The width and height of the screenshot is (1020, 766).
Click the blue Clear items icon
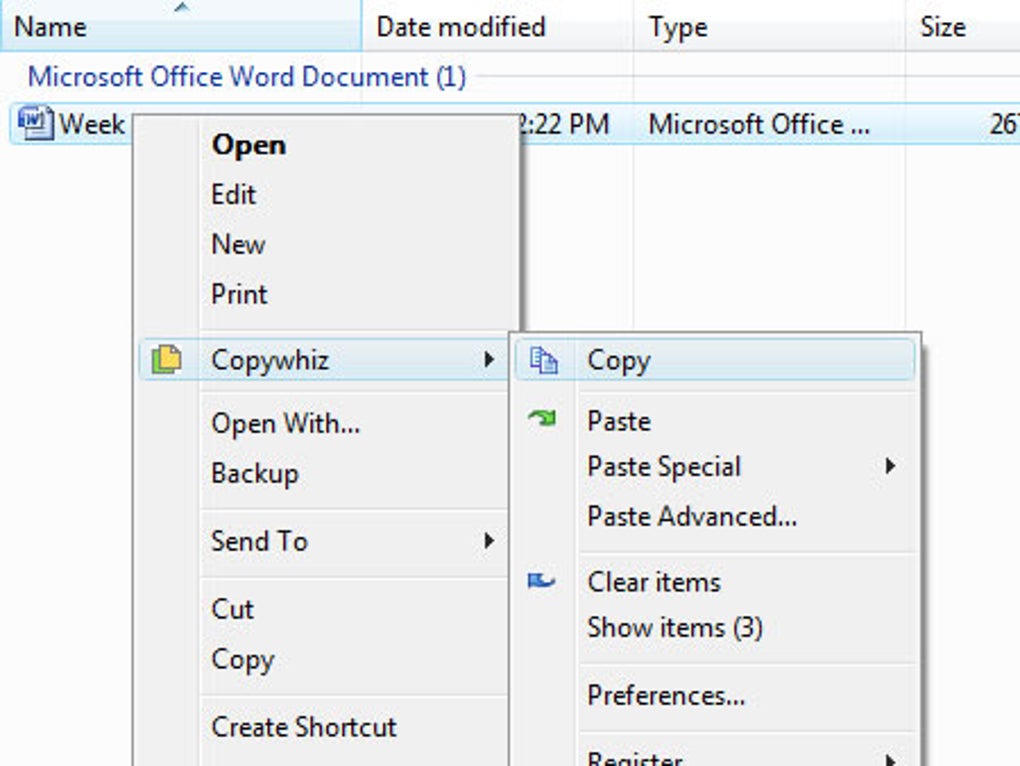[x=541, y=580]
